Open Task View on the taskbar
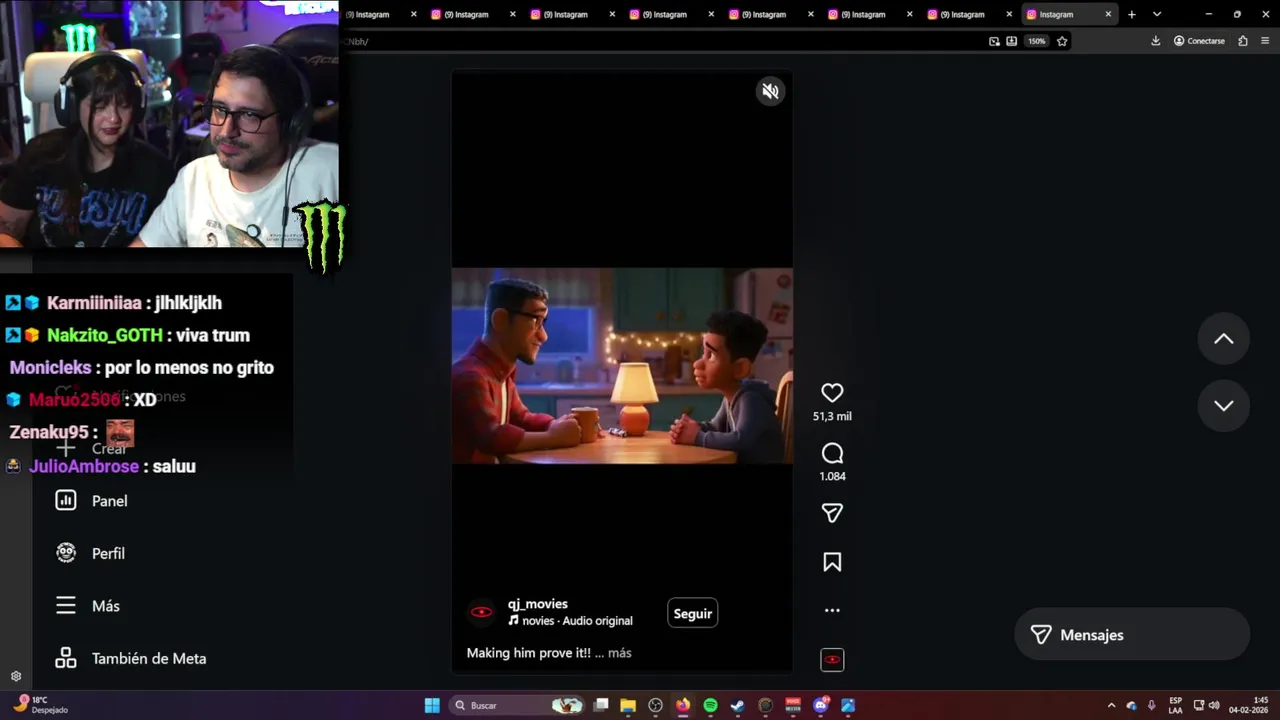 [x=601, y=705]
